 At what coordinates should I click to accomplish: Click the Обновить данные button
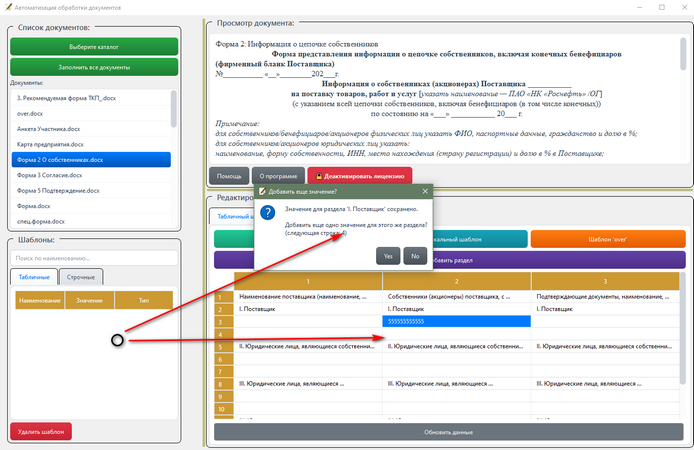[x=448, y=432]
